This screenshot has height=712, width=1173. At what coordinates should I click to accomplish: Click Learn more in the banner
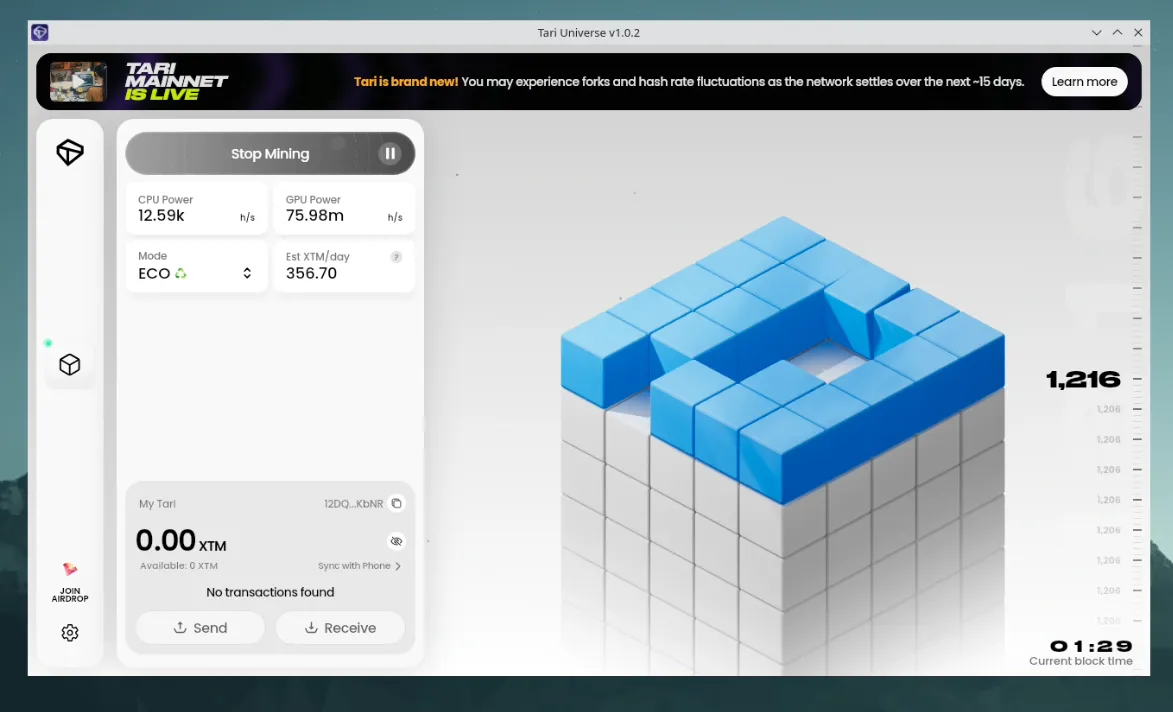[1084, 82]
